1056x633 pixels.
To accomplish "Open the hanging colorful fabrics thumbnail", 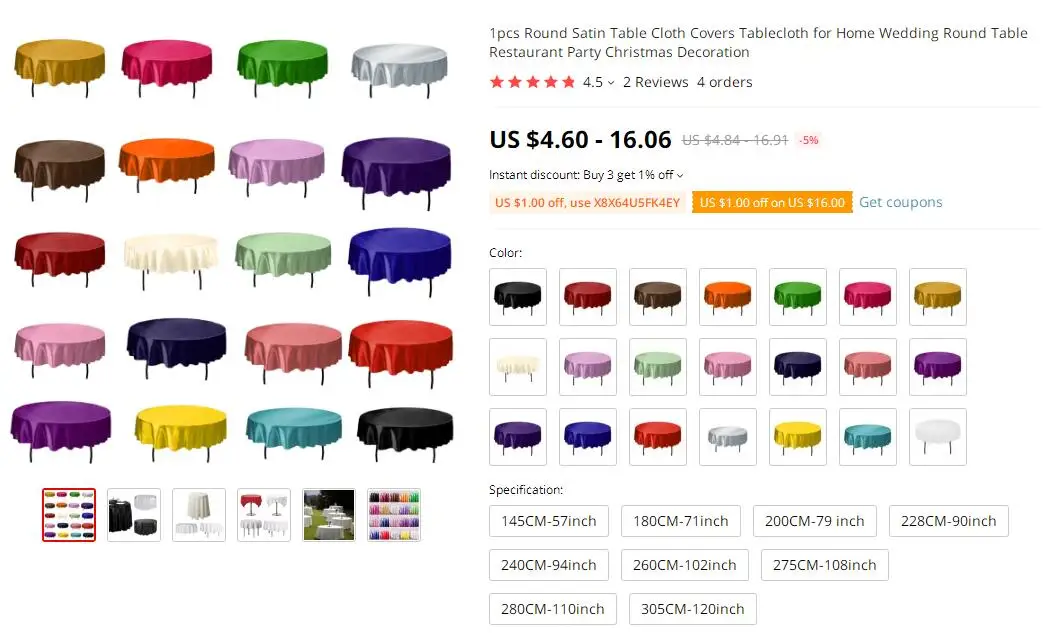I will click(x=394, y=515).
